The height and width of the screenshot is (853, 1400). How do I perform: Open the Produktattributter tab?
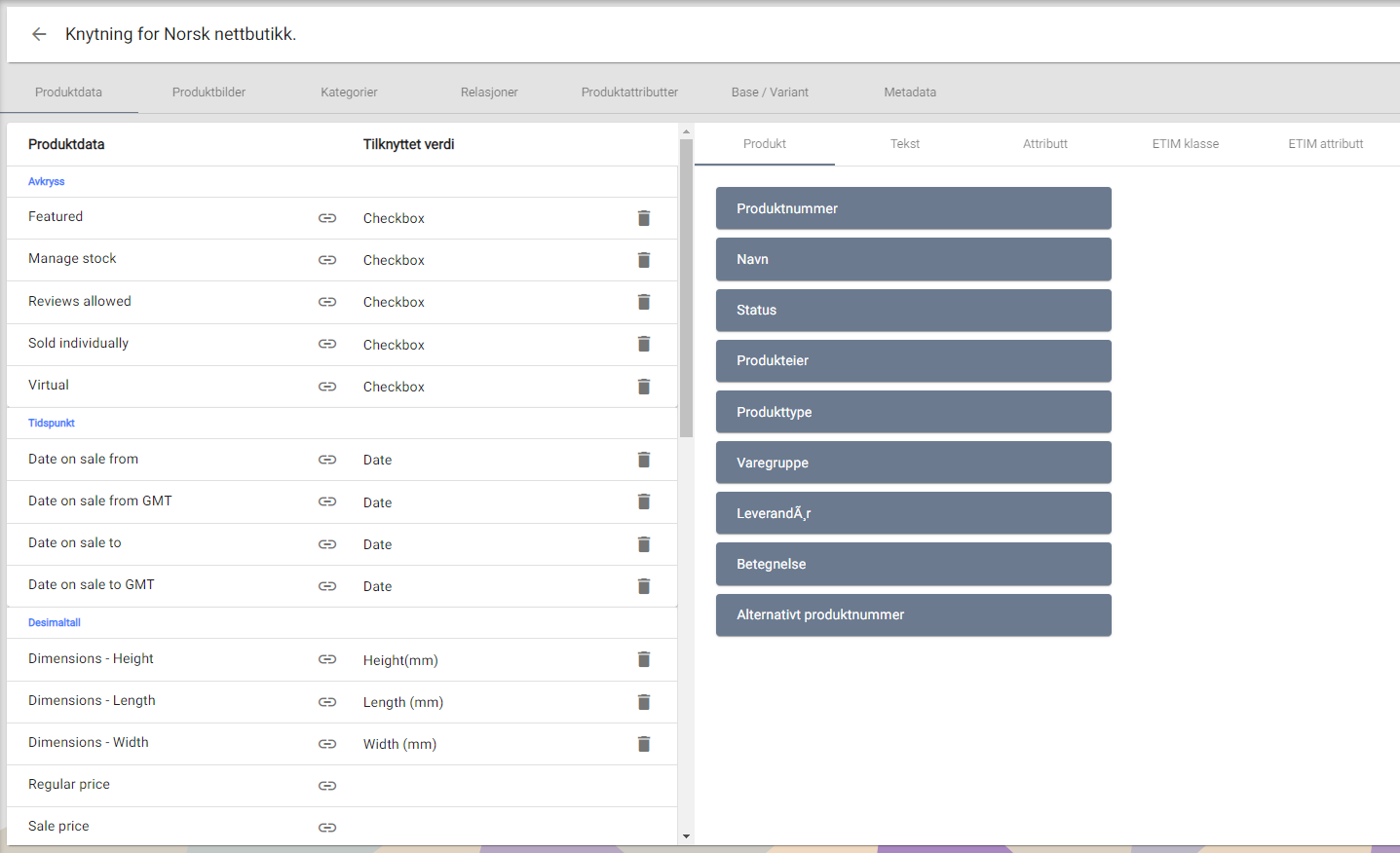point(629,93)
